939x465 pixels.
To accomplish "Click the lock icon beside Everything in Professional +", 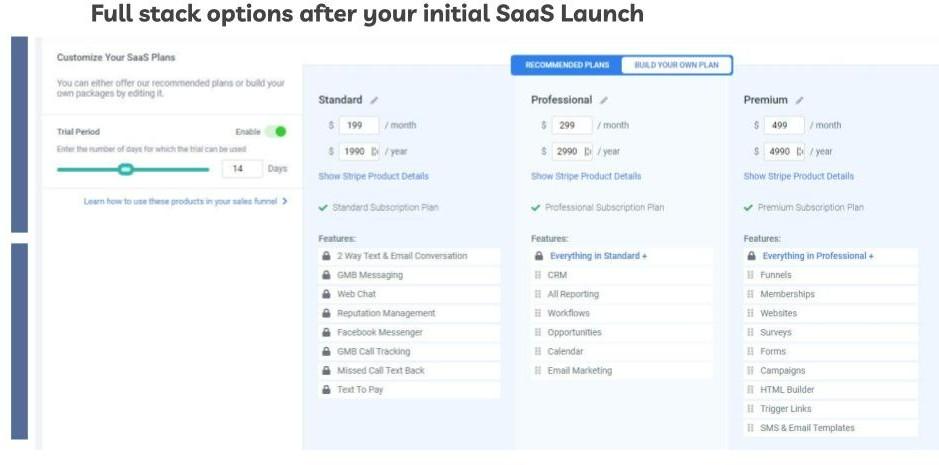I will tap(751, 256).
